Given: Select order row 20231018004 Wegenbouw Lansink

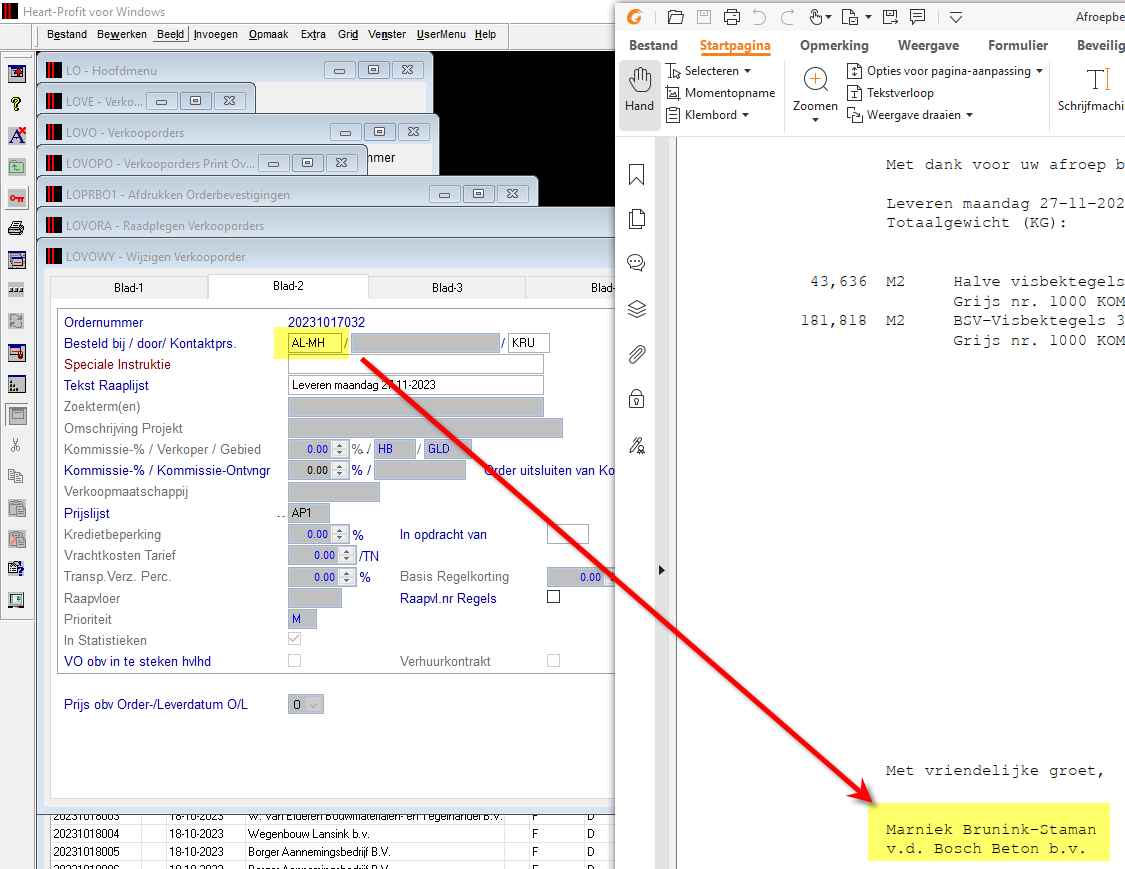Looking at the screenshot, I should point(326,834).
